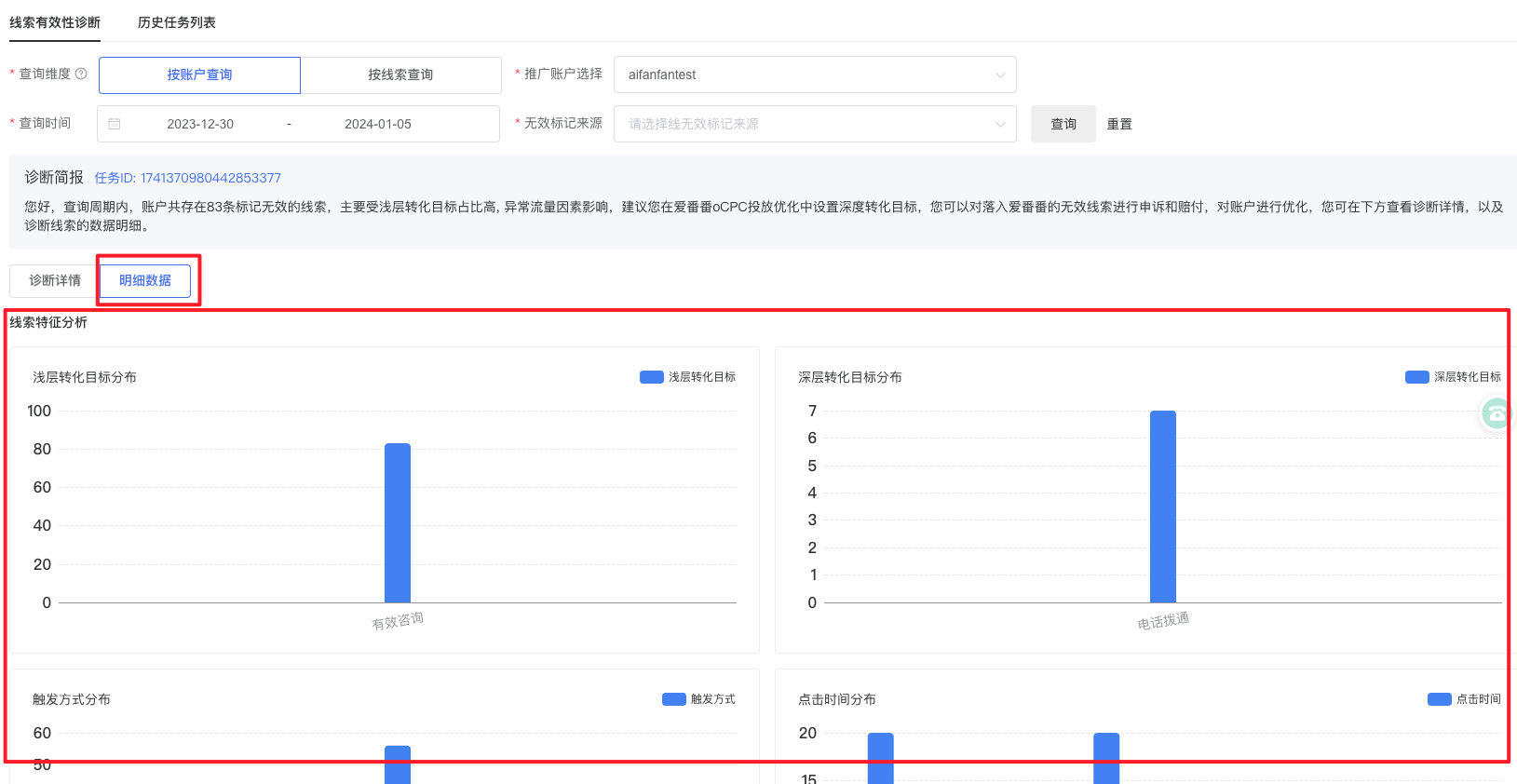This screenshot has height=784, width=1517.
Task: Click the 电话拨通 bar in chart
Action: click(1162, 507)
